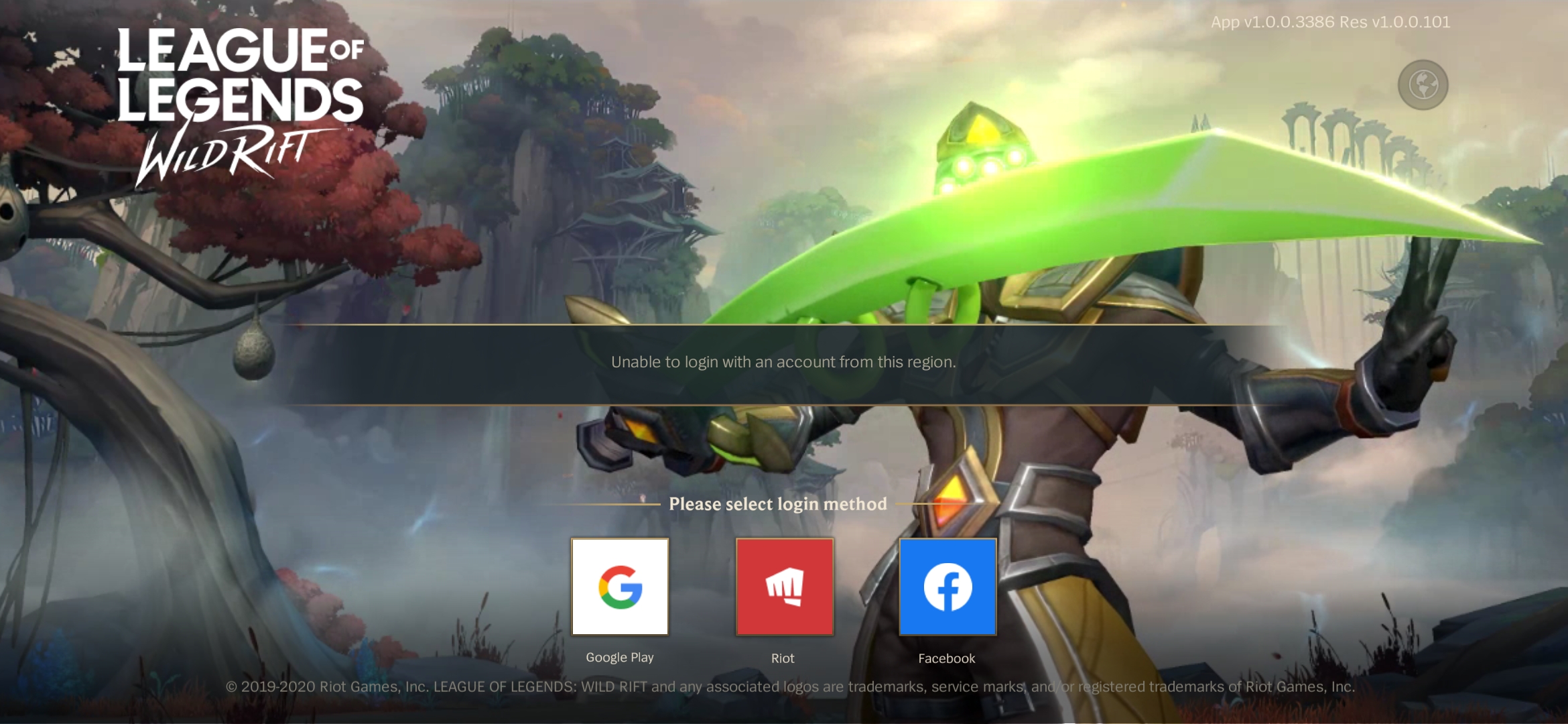Tap the Google Play label
The image size is (1568, 724).
tap(620, 658)
